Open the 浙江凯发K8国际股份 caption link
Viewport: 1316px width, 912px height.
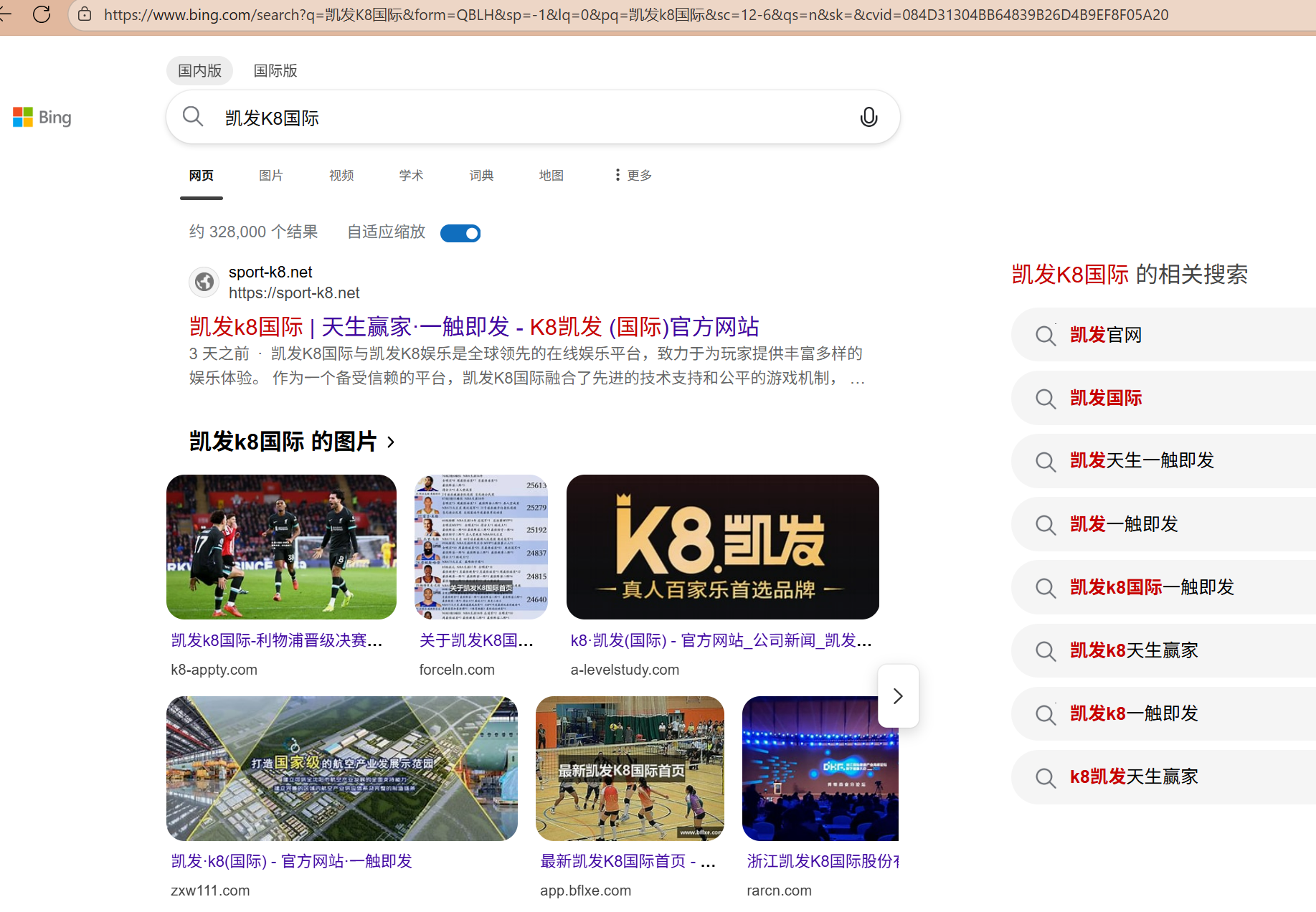click(823, 861)
